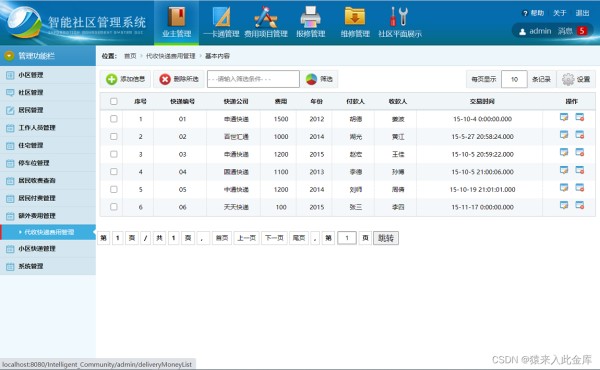The width and height of the screenshot is (600, 370).
Task: Click the cell 15-5-27 20:58:24.000
Action: (x=483, y=137)
